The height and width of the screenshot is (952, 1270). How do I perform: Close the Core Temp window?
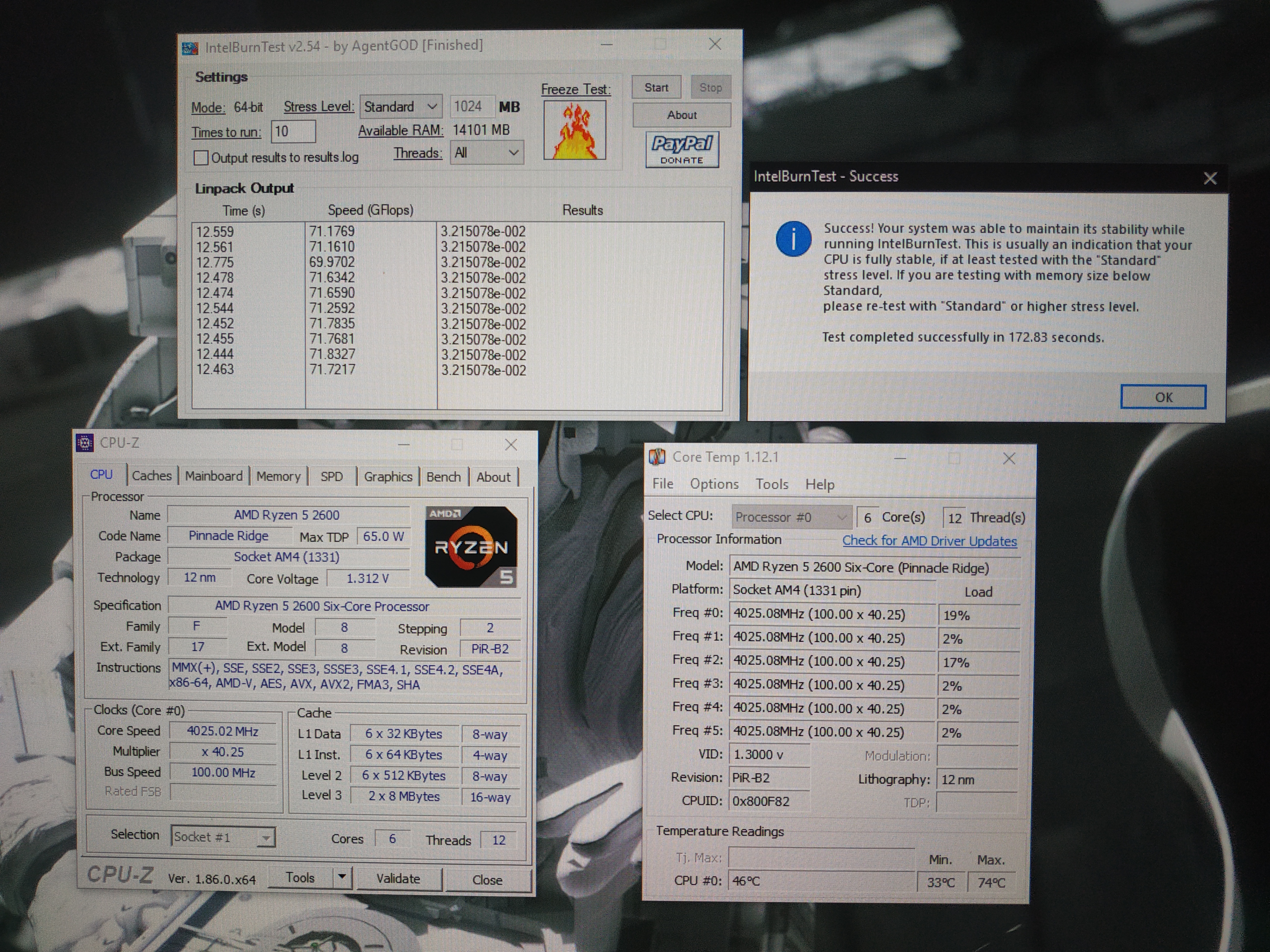(1009, 459)
